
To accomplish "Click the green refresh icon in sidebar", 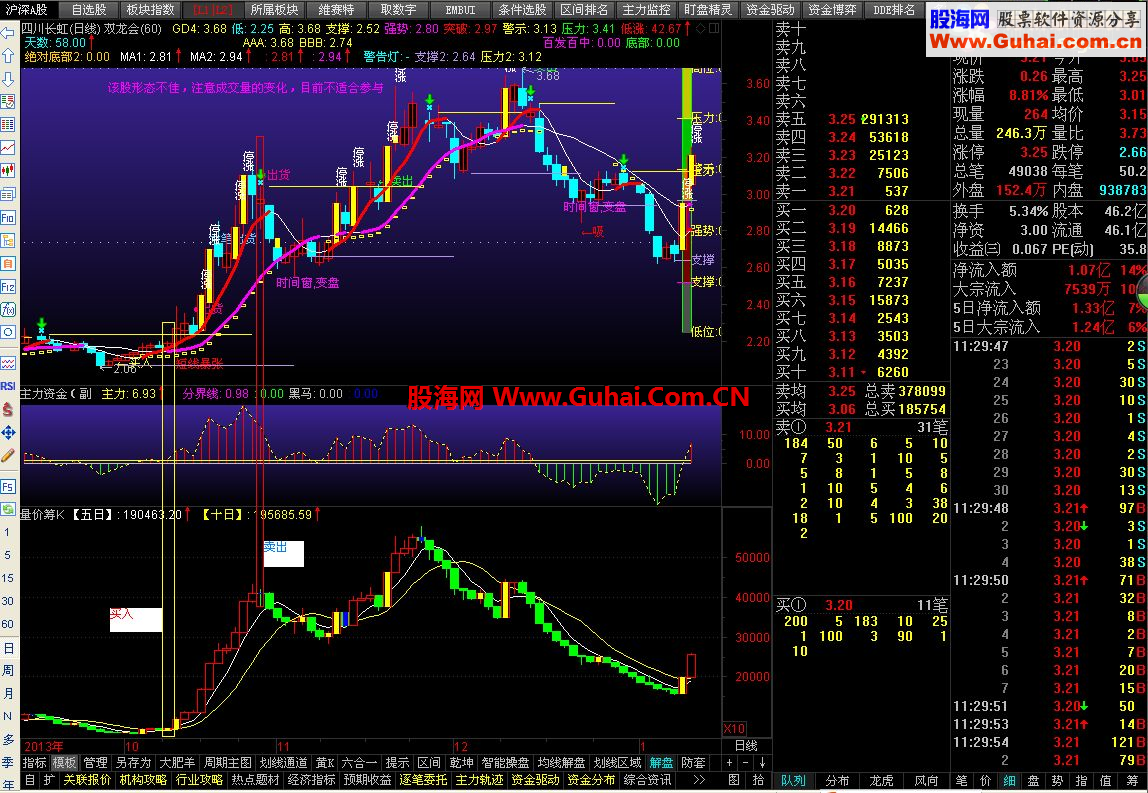I will point(8,509).
